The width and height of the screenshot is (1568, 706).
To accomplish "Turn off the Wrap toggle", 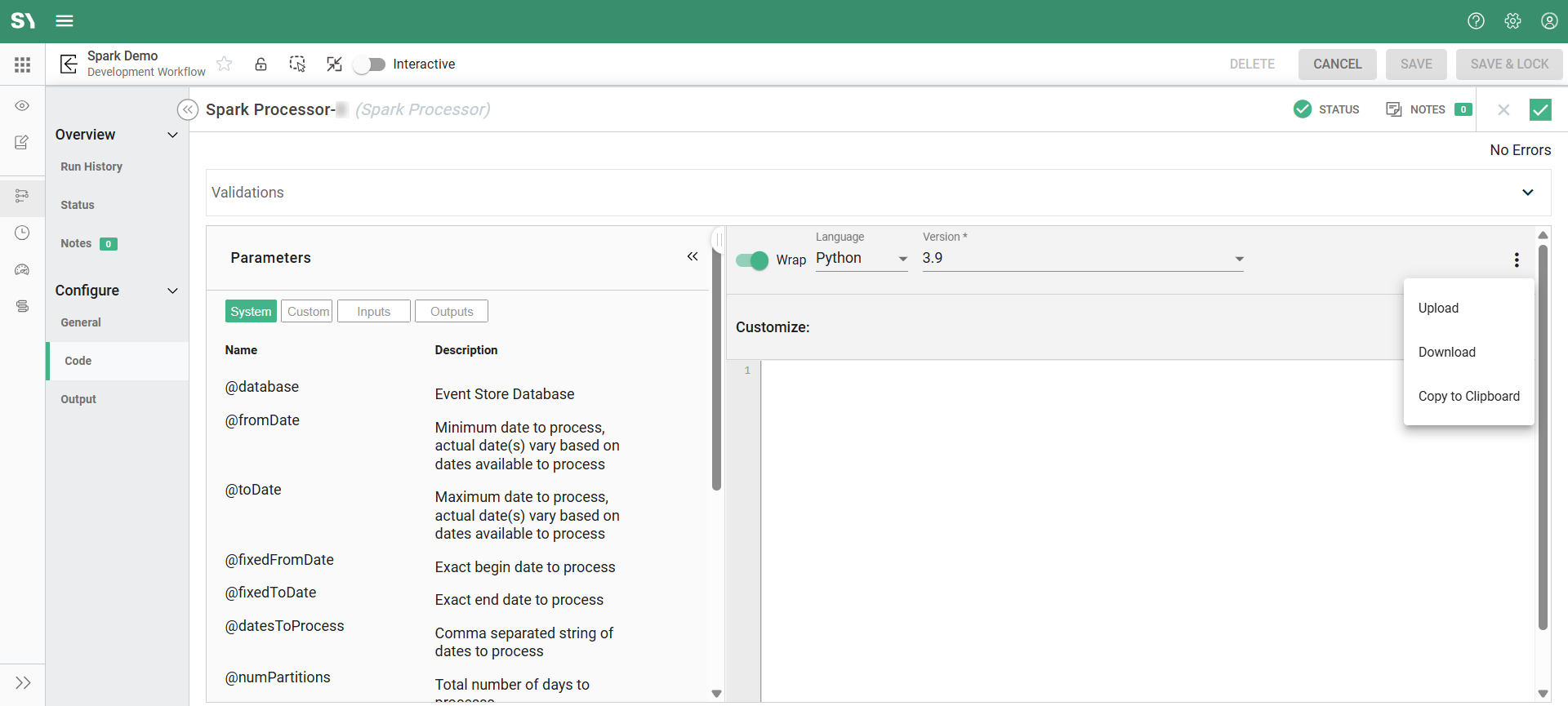I will click(752, 260).
